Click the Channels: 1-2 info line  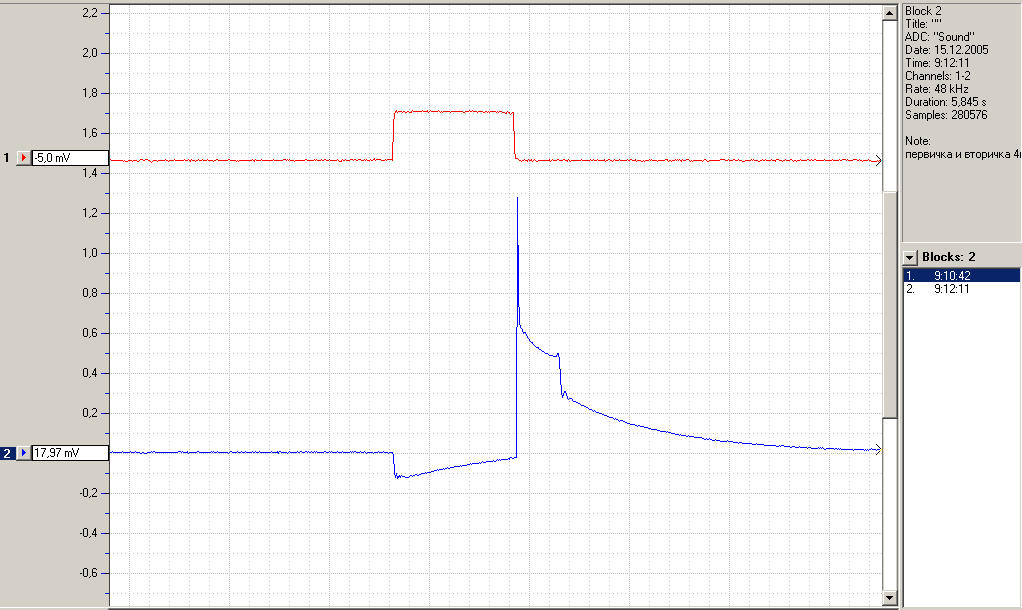pyautogui.click(x=937, y=76)
